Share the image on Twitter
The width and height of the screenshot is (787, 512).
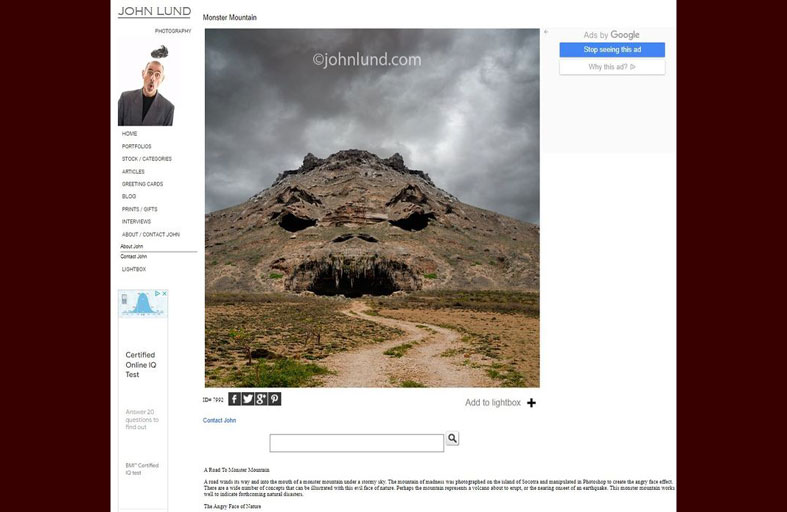pos(248,399)
